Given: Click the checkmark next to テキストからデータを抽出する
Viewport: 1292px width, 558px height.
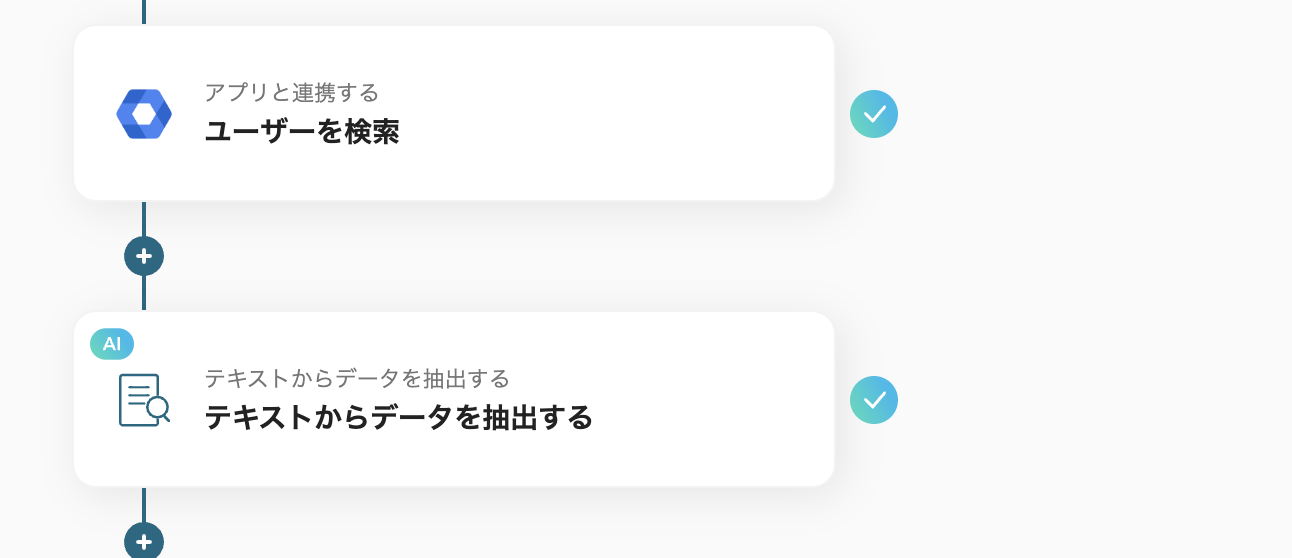Looking at the screenshot, I should pos(874,400).
